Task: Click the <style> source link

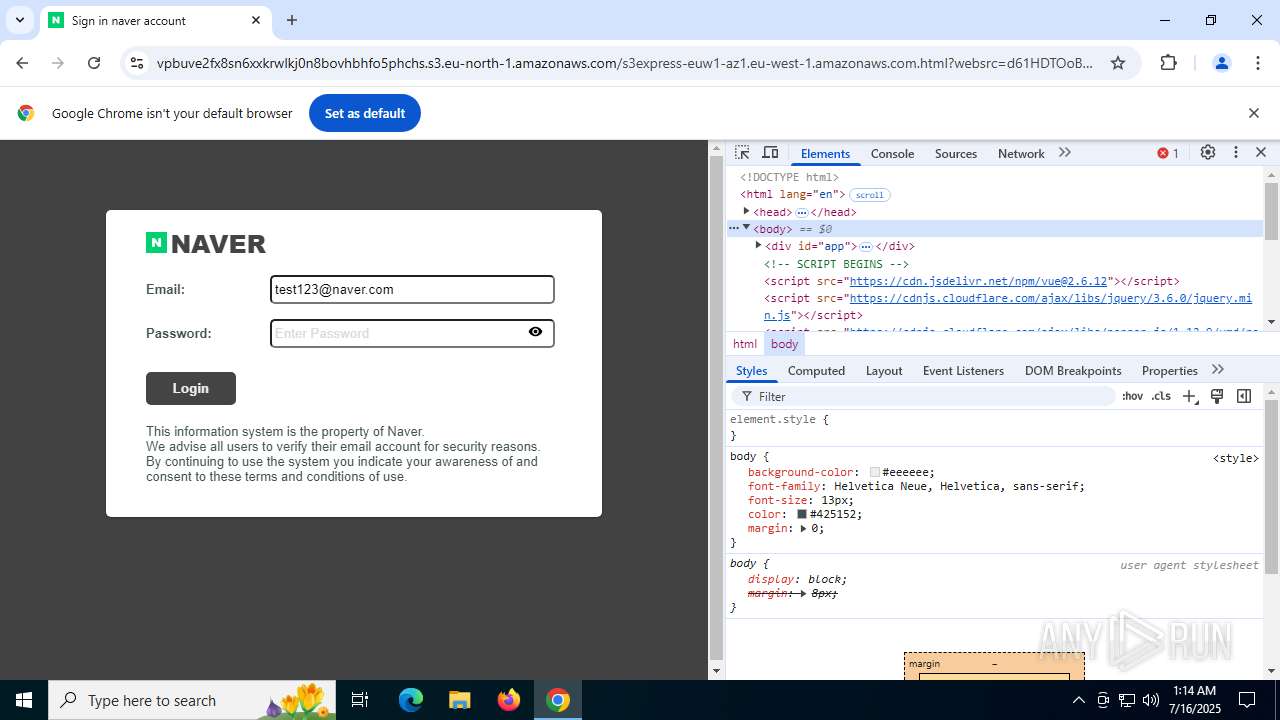Action: (1236, 458)
